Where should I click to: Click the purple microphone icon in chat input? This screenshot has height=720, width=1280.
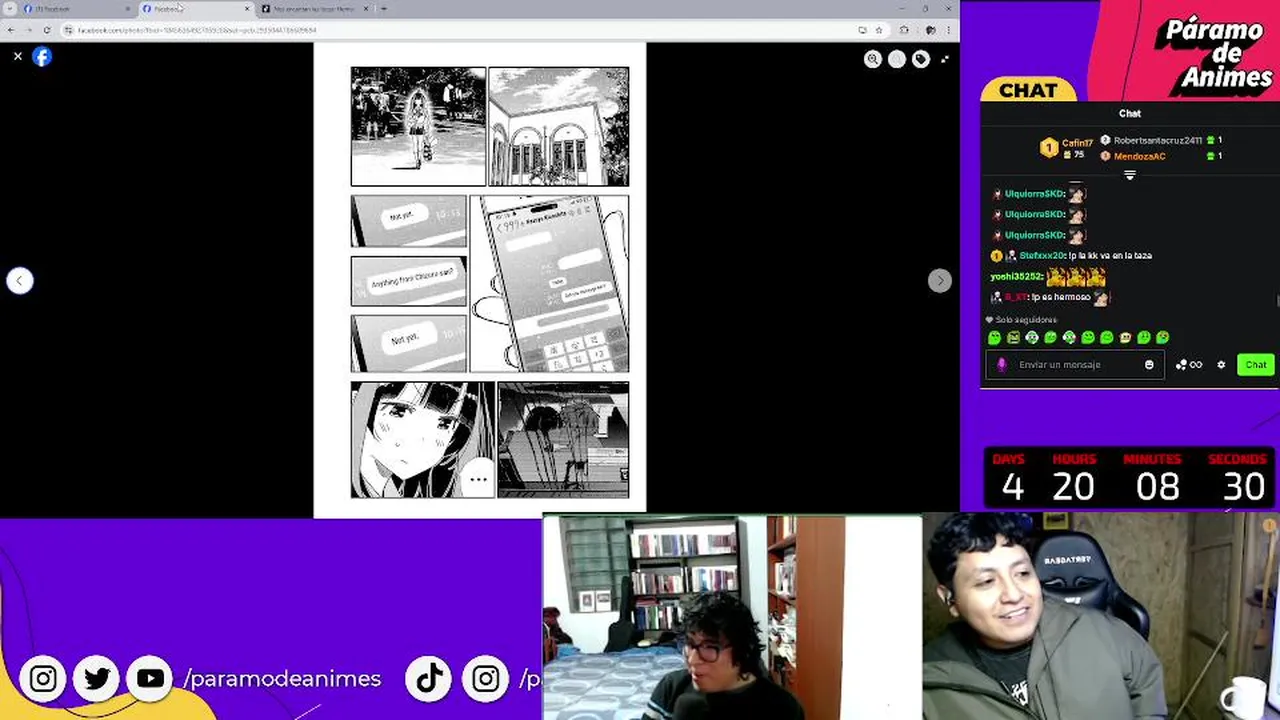click(x=1002, y=365)
